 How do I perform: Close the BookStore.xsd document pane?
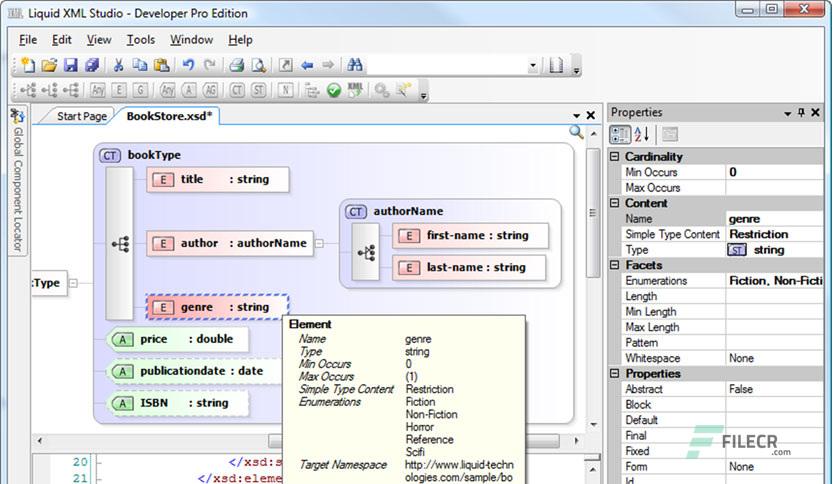click(591, 115)
